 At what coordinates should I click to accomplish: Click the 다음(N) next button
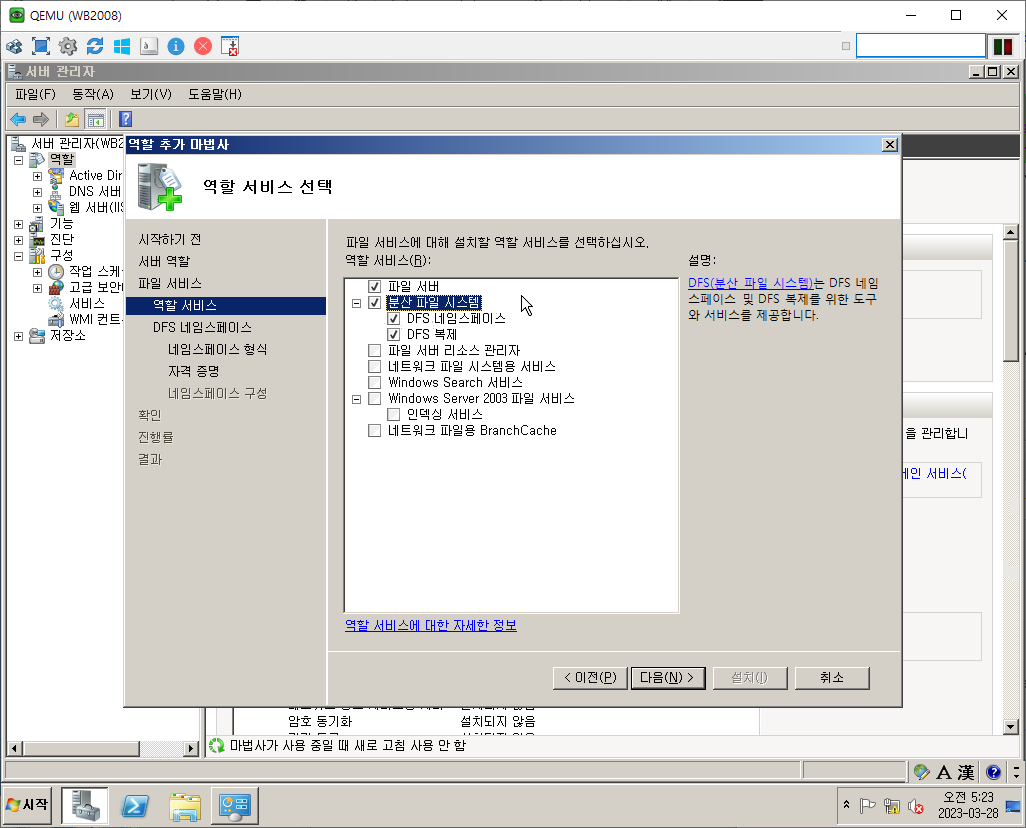tap(668, 677)
